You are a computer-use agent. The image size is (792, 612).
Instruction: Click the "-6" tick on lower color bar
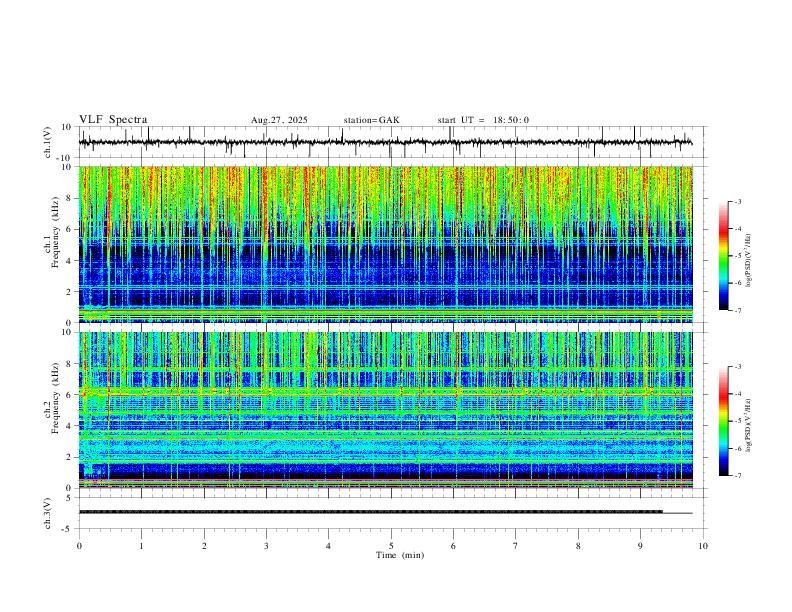click(737, 448)
